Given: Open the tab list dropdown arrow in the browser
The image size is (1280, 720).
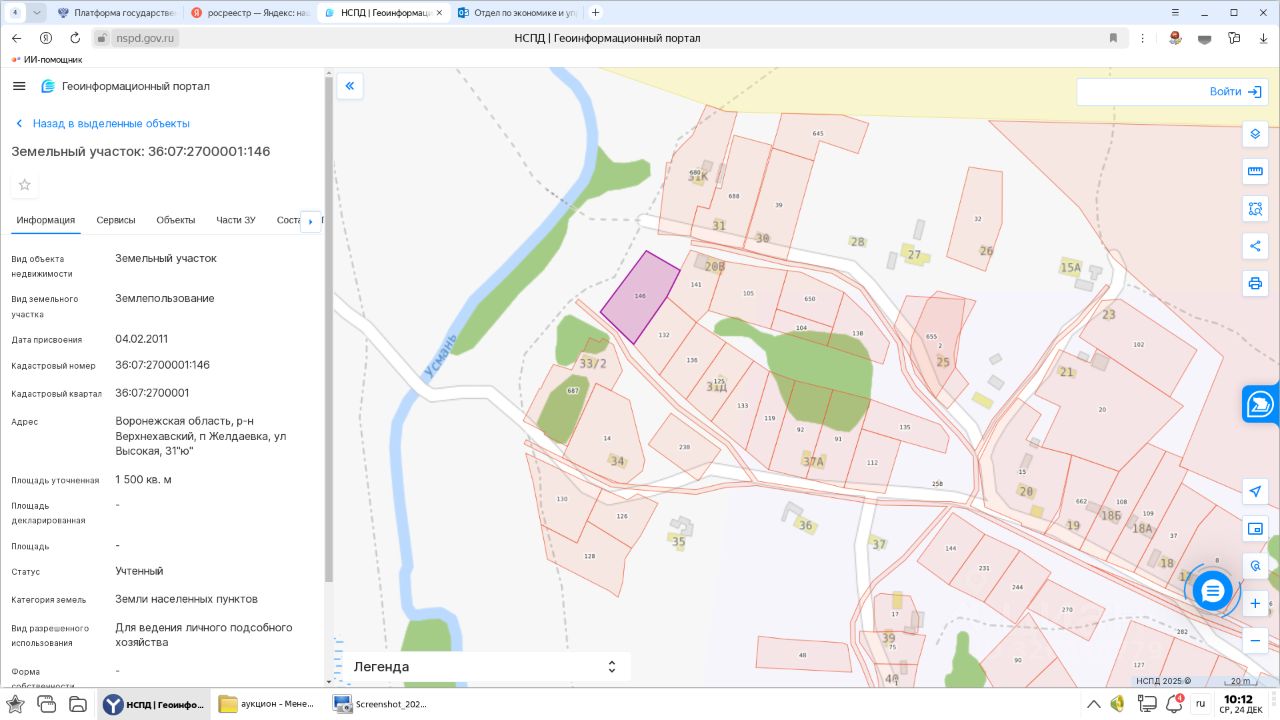Looking at the screenshot, I should [37, 12].
